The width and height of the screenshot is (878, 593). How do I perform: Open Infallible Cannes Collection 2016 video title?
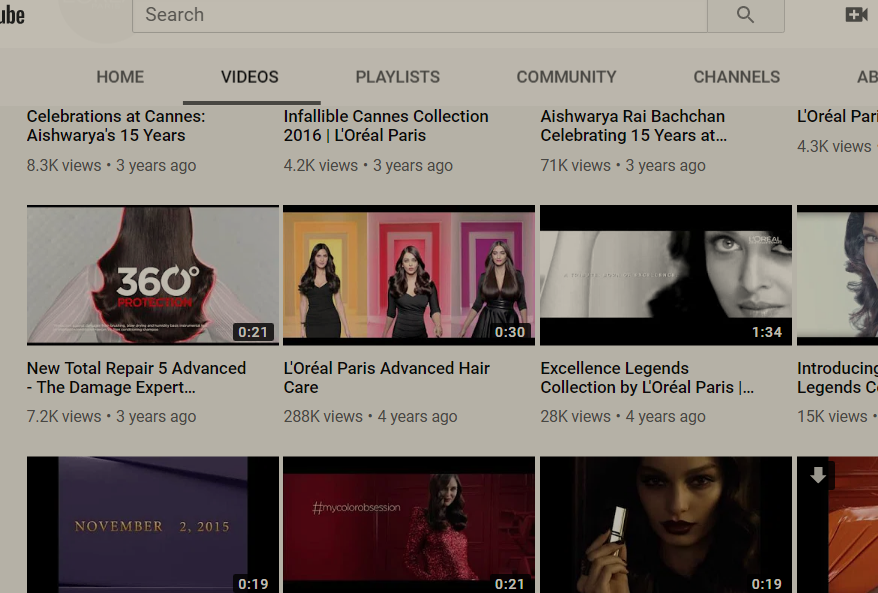(386, 126)
